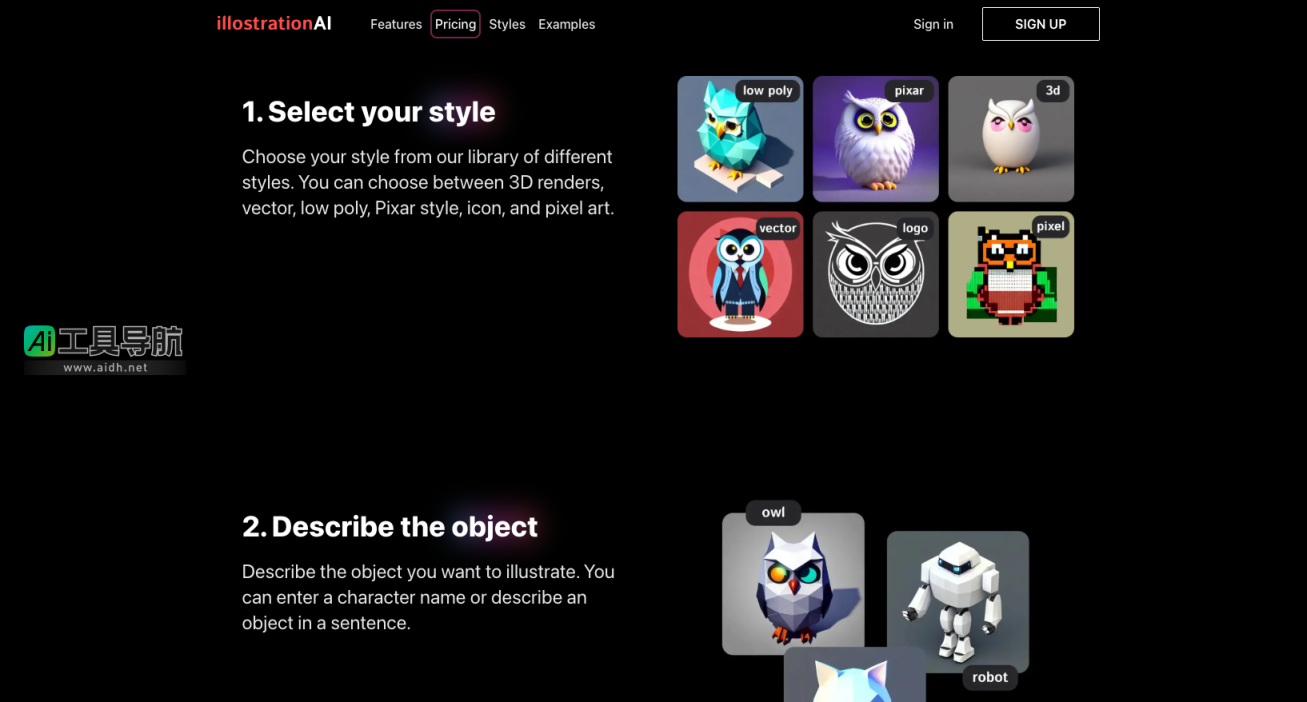Click the 'Select your style' heading
The image size is (1307, 702).
[x=368, y=111]
